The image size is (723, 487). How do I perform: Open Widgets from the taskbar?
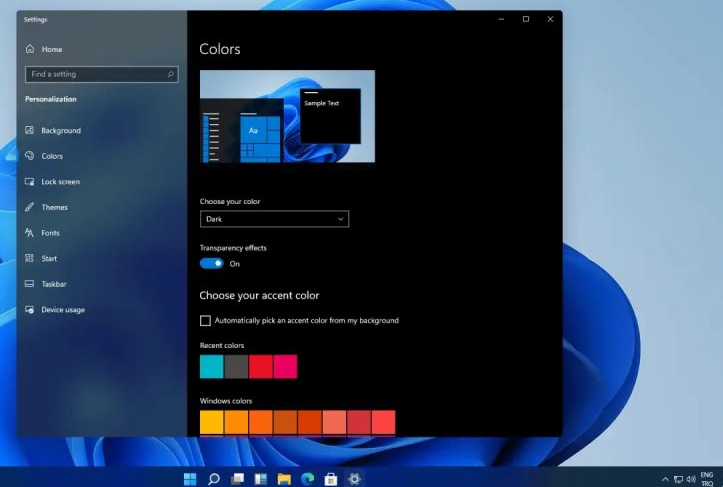tap(261, 479)
